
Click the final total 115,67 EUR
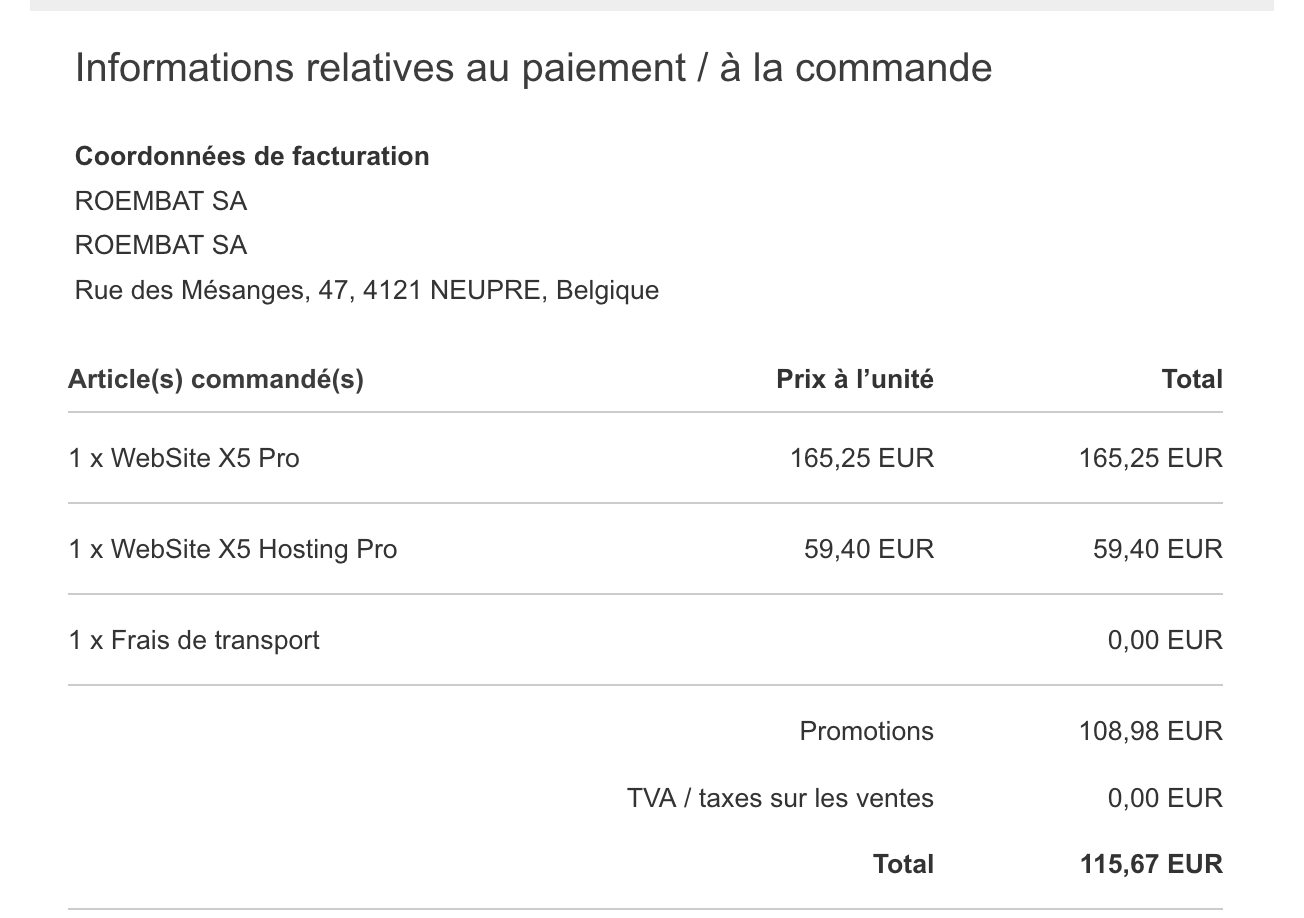pos(1151,864)
